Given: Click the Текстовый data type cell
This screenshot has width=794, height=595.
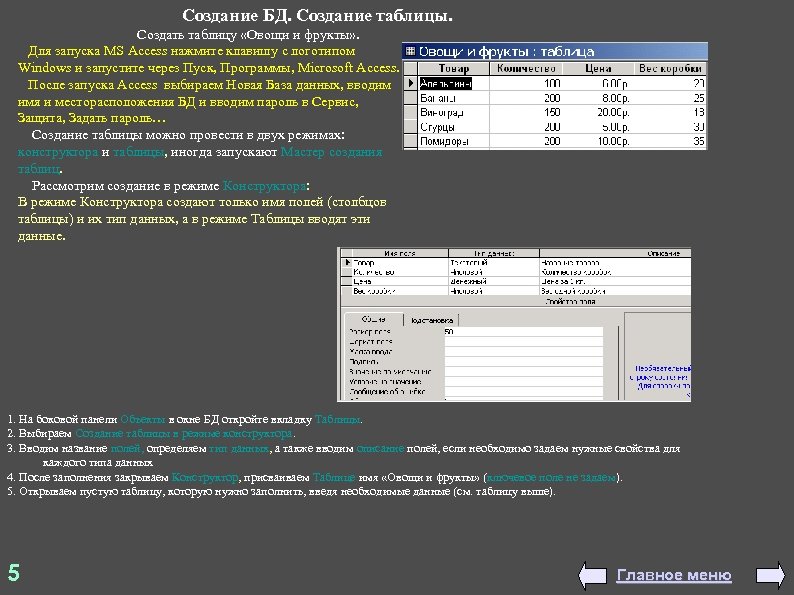Looking at the screenshot, I should [x=494, y=263].
